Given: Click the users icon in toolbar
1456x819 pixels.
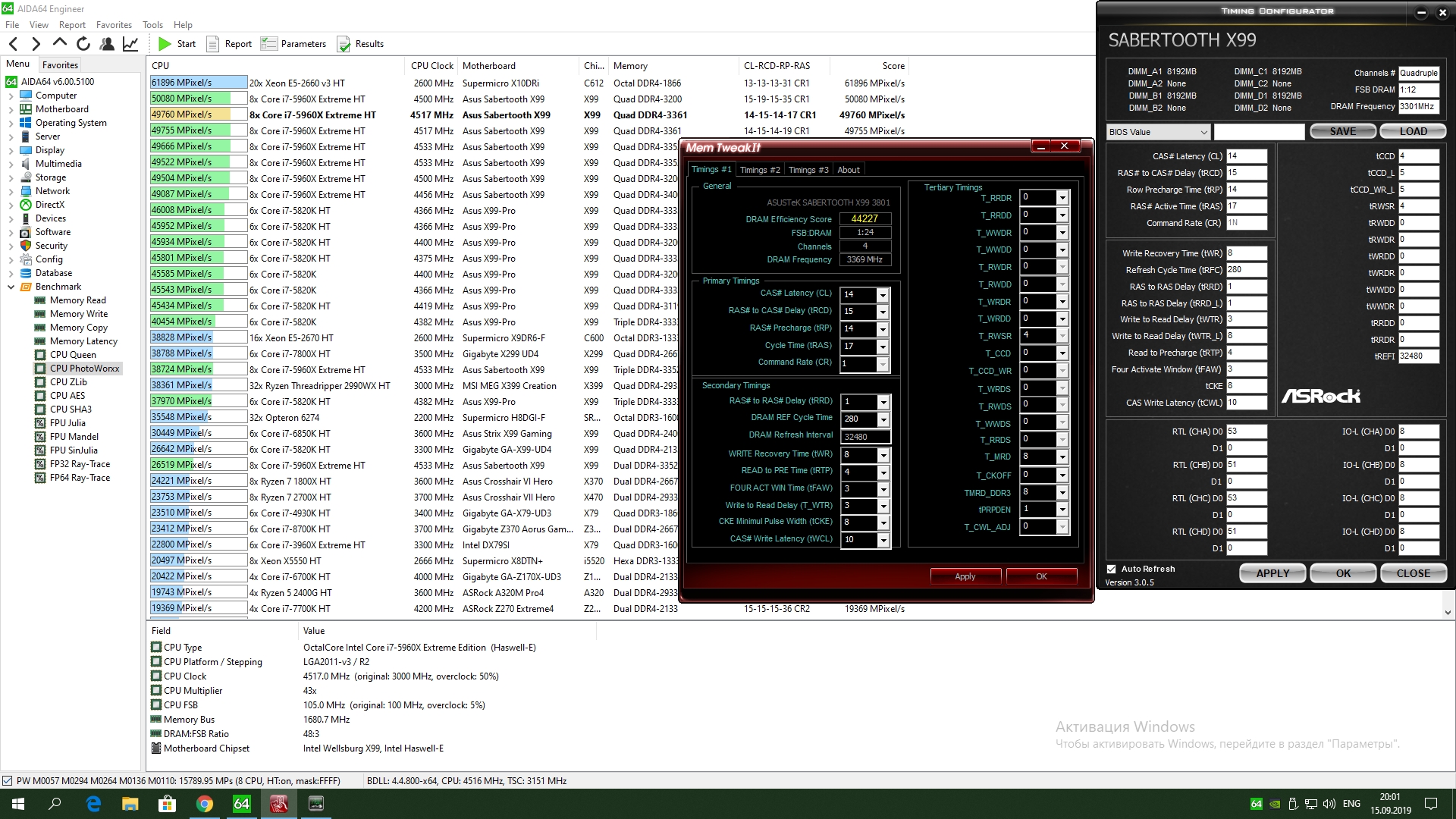Looking at the screenshot, I should click(107, 44).
